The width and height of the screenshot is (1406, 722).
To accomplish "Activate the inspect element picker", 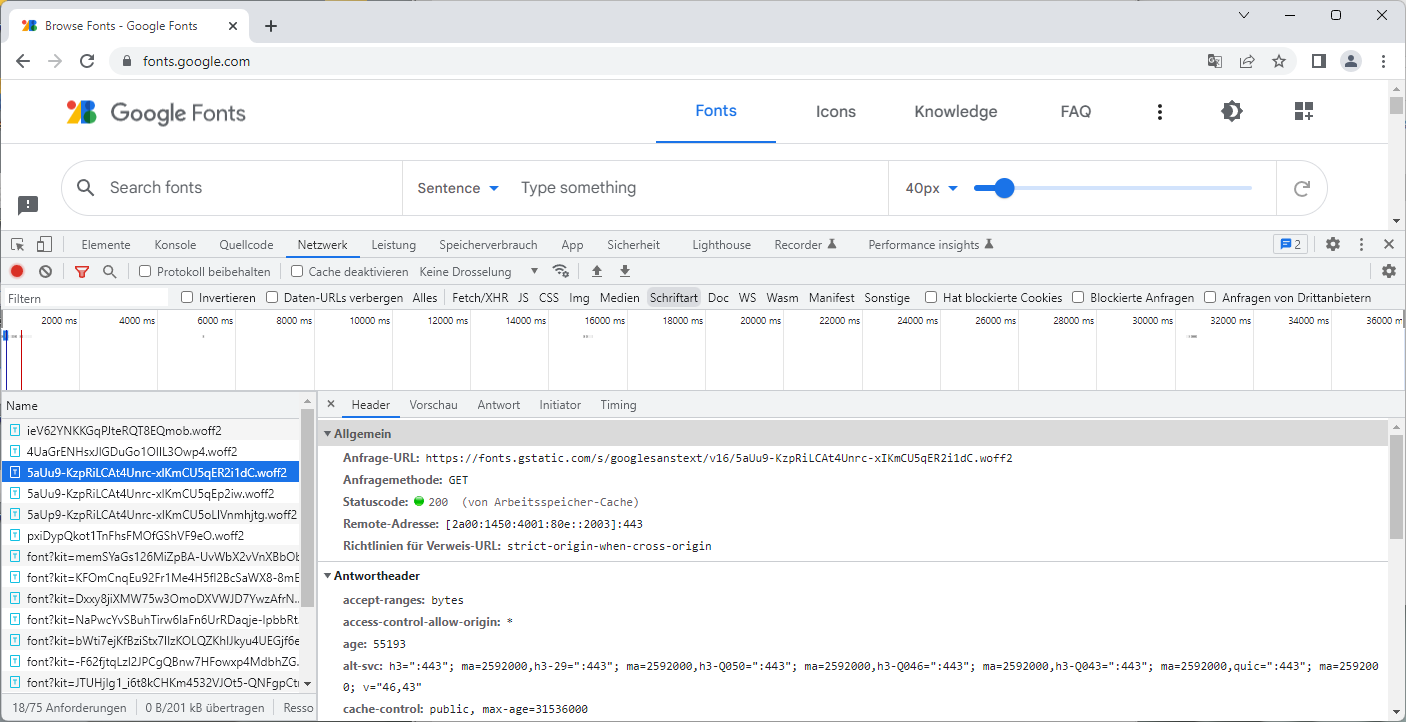I will click(x=18, y=244).
